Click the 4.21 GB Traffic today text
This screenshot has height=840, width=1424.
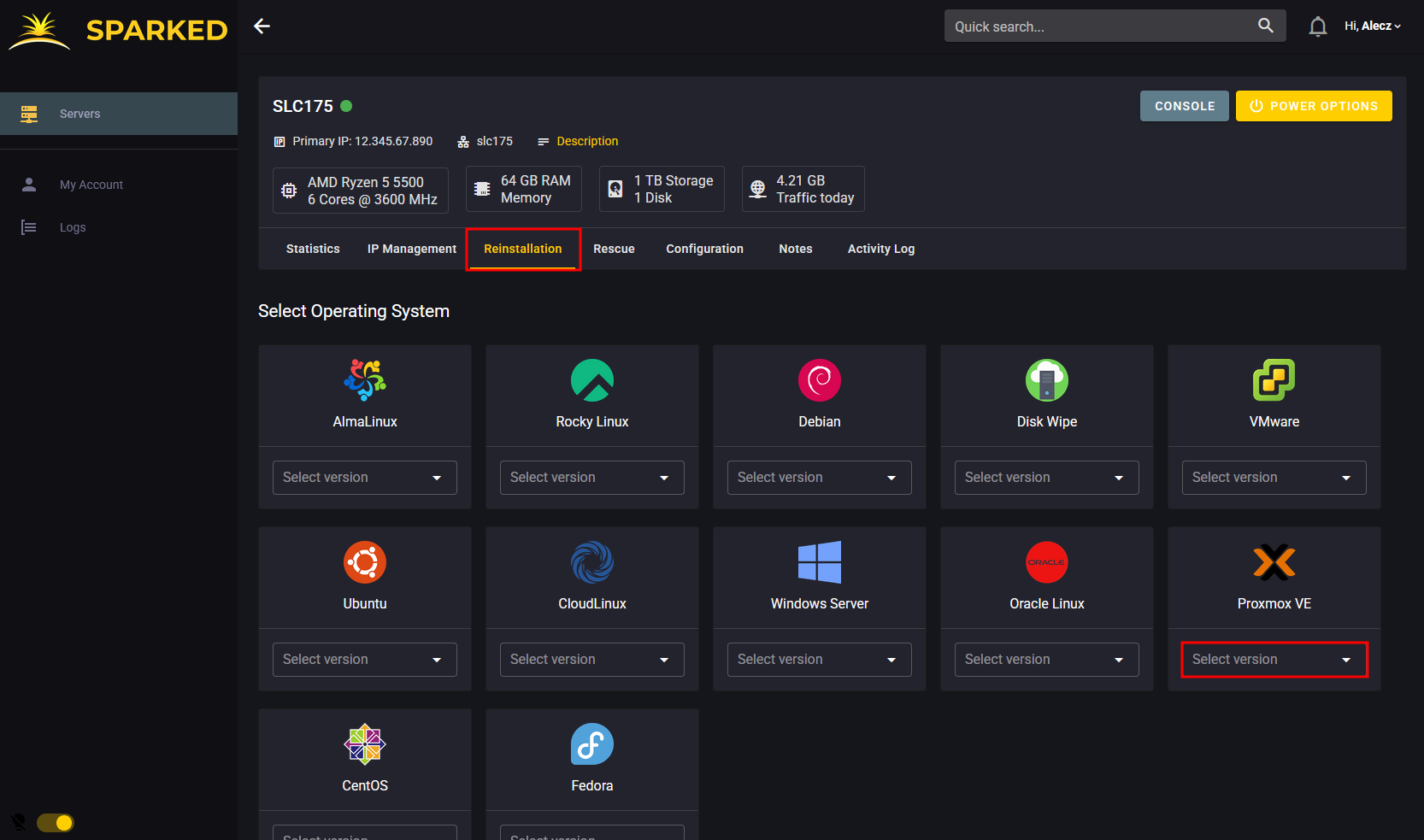[815, 189]
